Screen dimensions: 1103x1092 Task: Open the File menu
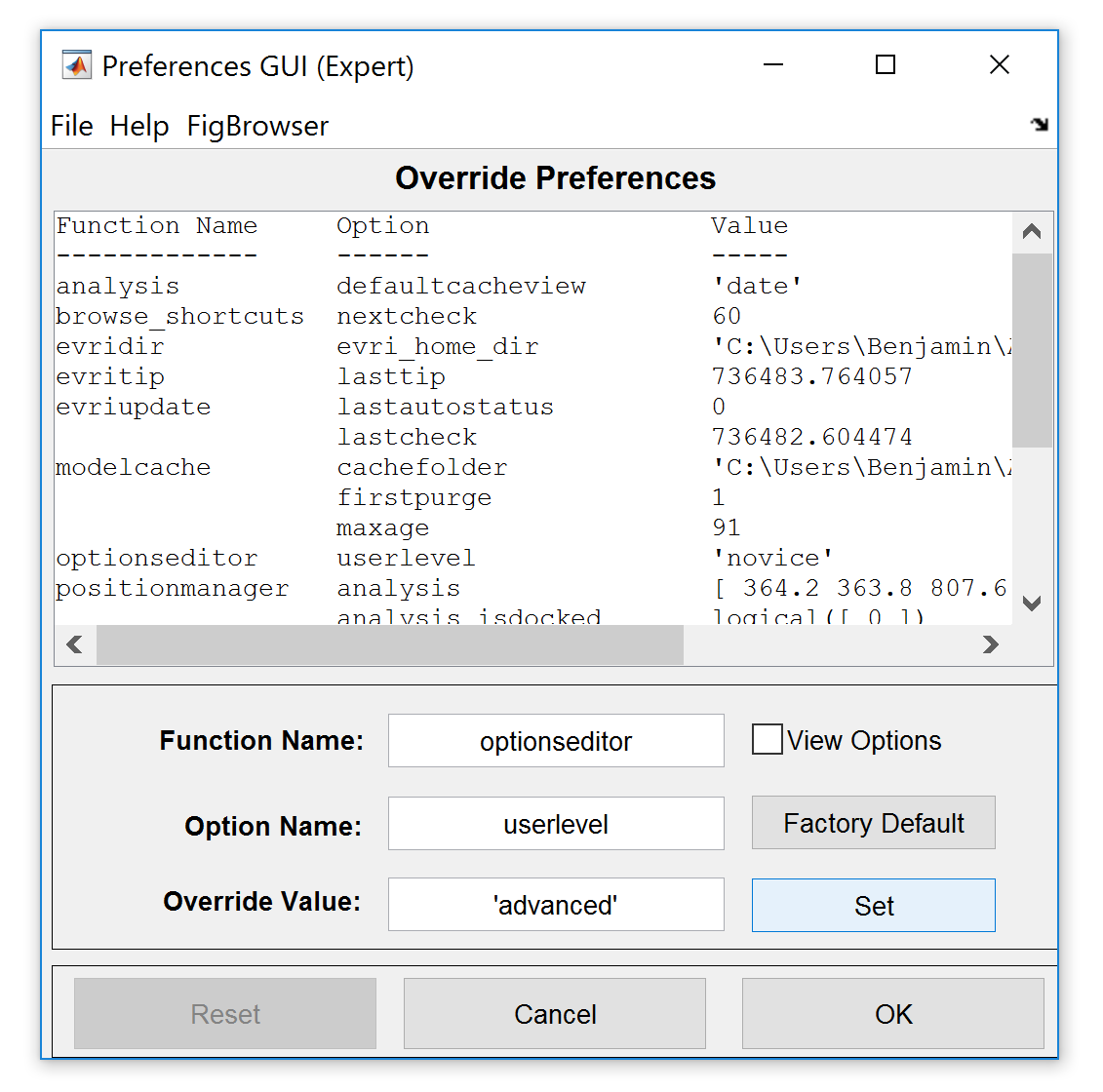[x=71, y=126]
